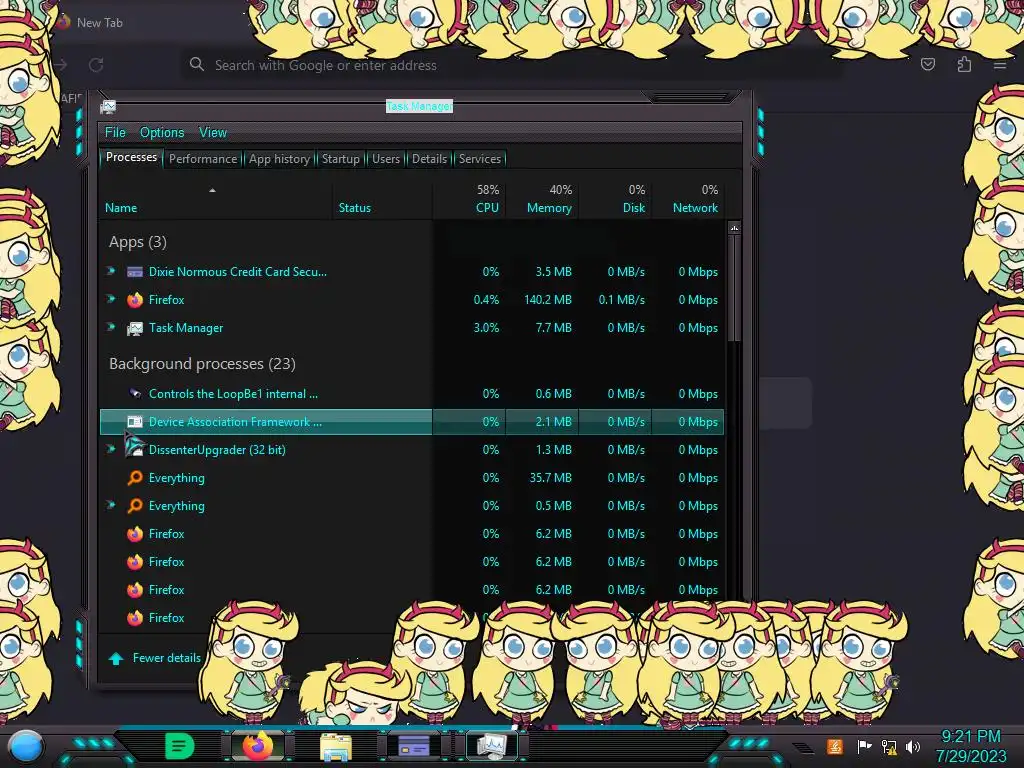
Task: Expand the Everything process using 0.5 MB
Action: [111, 505]
